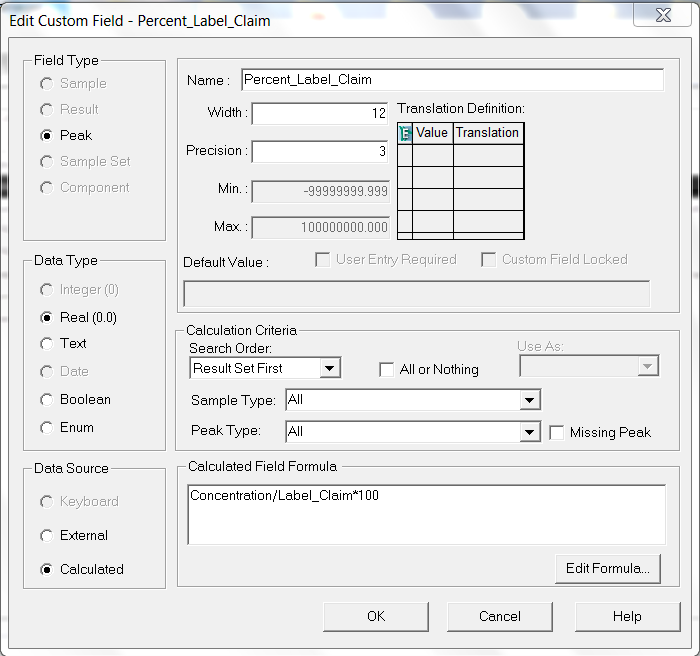Viewport: 700px width, 656px height.
Task: Click the Edit Formula button
Action: (607, 568)
